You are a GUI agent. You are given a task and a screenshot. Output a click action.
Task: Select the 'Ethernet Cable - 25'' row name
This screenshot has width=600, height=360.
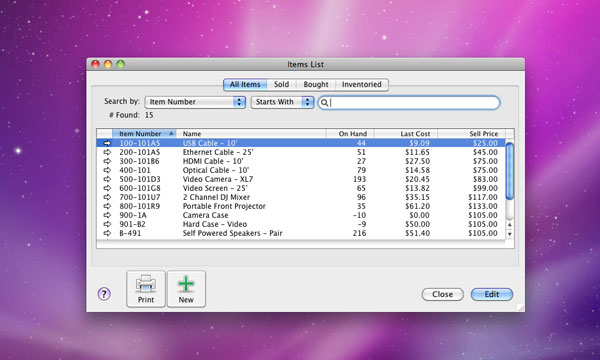click(x=218, y=152)
